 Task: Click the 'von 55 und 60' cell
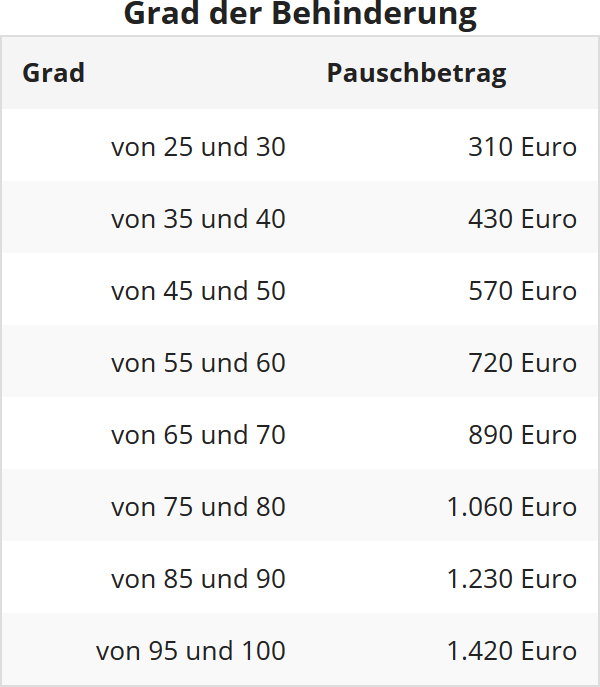pyautogui.click(x=198, y=363)
